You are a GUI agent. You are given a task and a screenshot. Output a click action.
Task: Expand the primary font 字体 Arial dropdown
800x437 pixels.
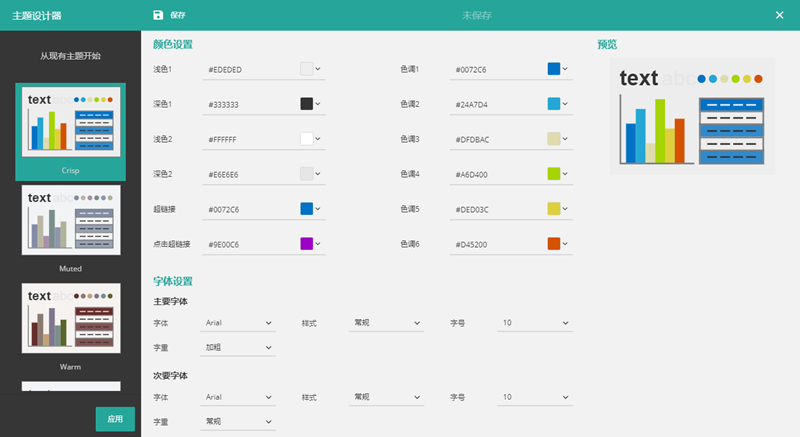pyautogui.click(x=239, y=324)
